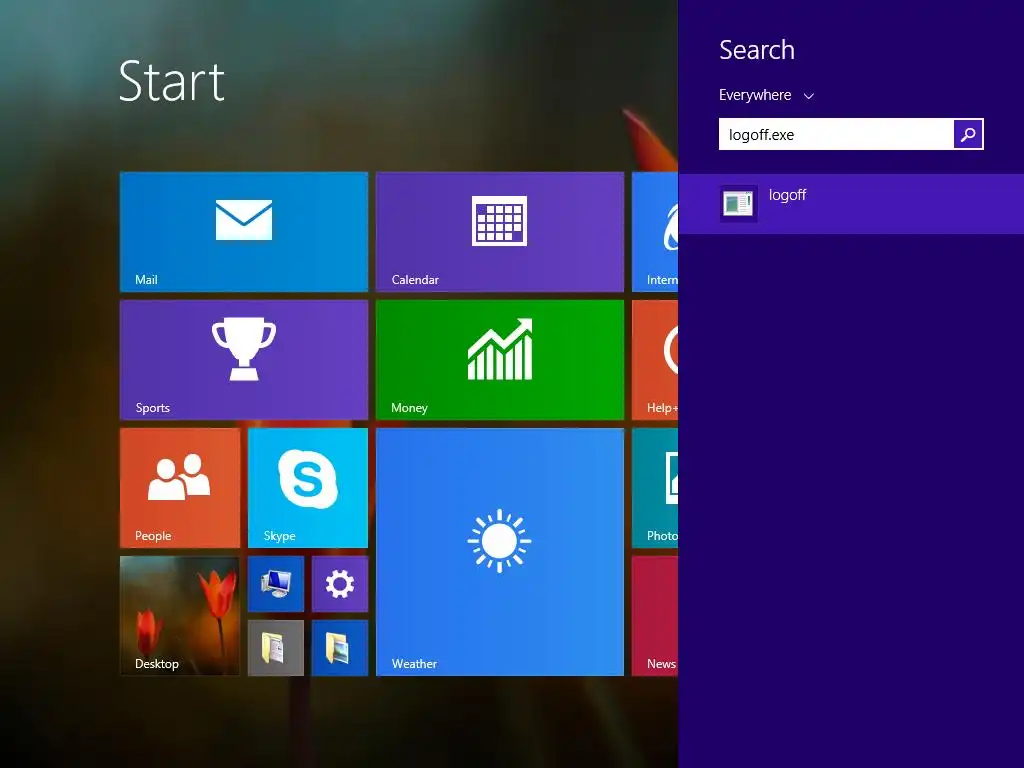Open the Money tile

coord(500,360)
